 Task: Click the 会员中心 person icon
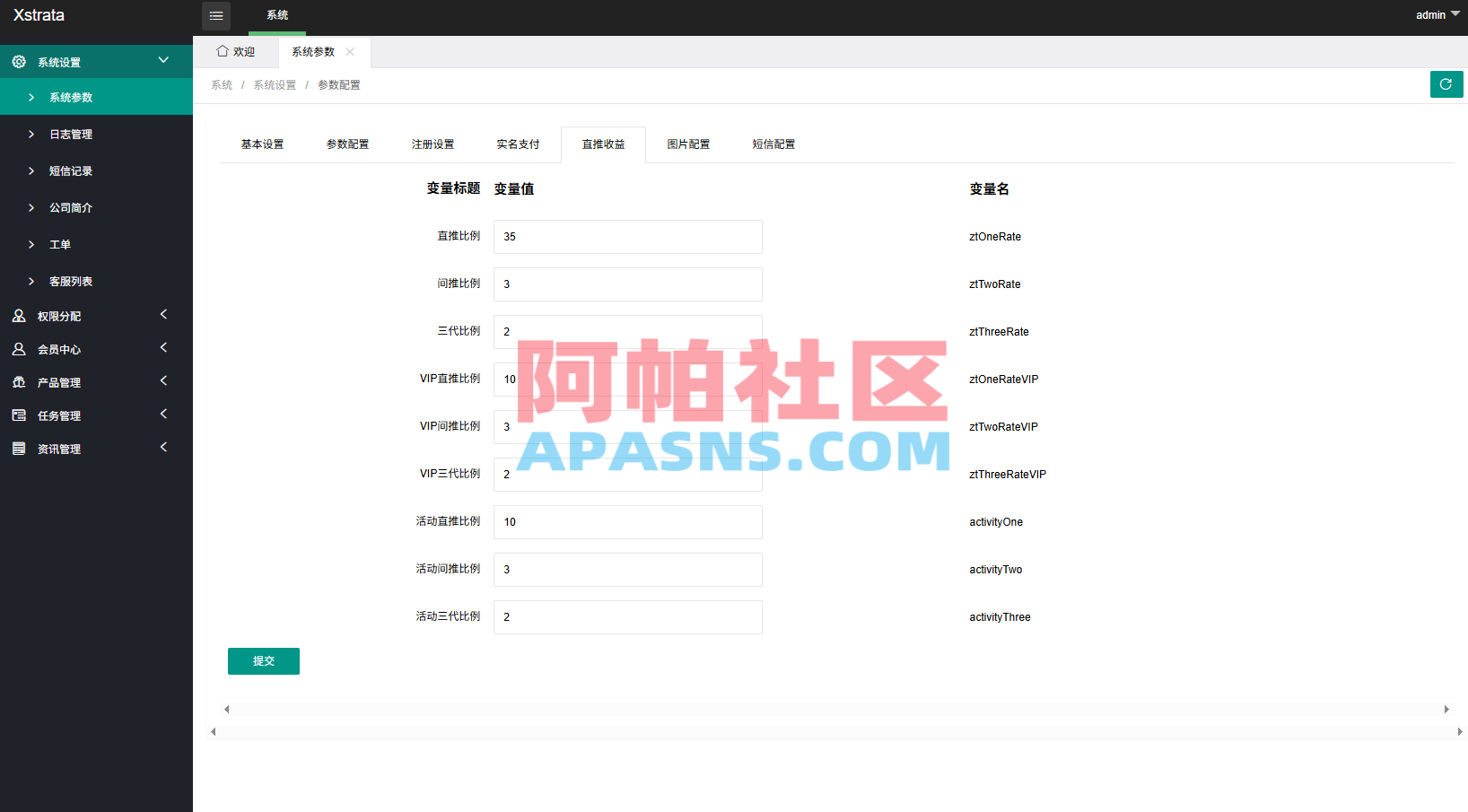(x=19, y=349)
